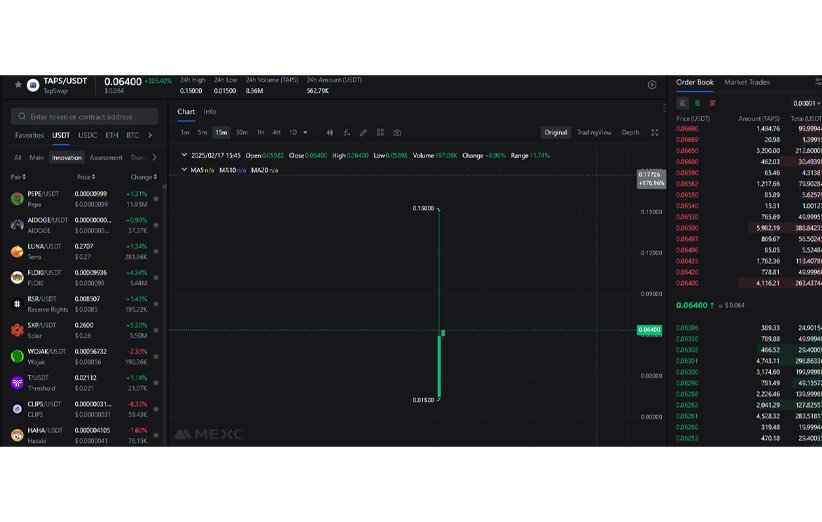The width and height of the screenshot is (822, 522).
Task: Select the All zone filter
Action: [x=18, y=157]
